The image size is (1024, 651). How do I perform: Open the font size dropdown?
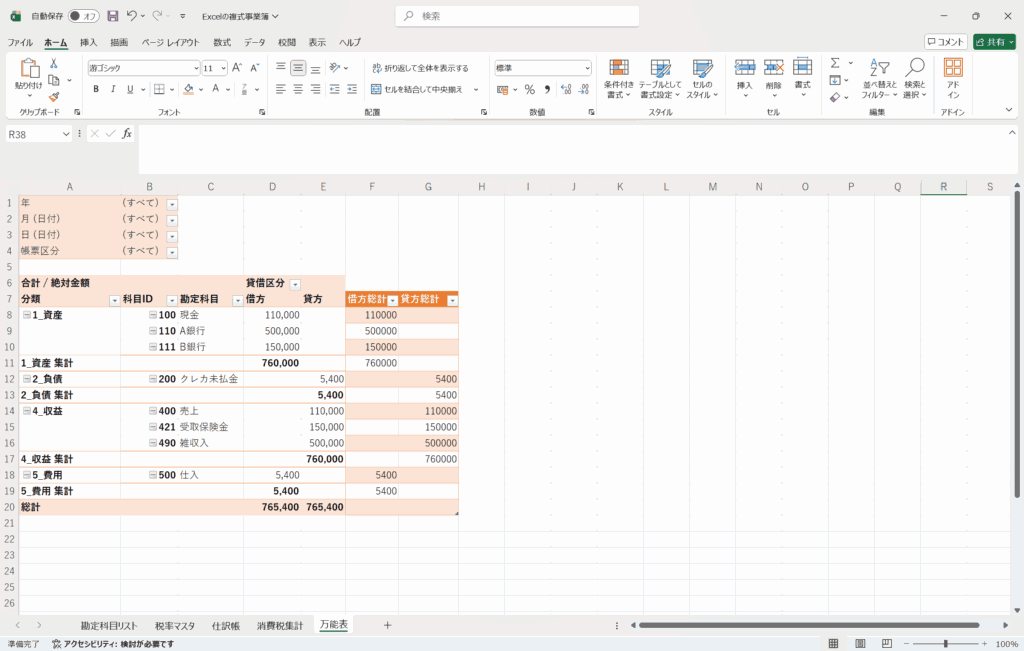pos(222,68)
